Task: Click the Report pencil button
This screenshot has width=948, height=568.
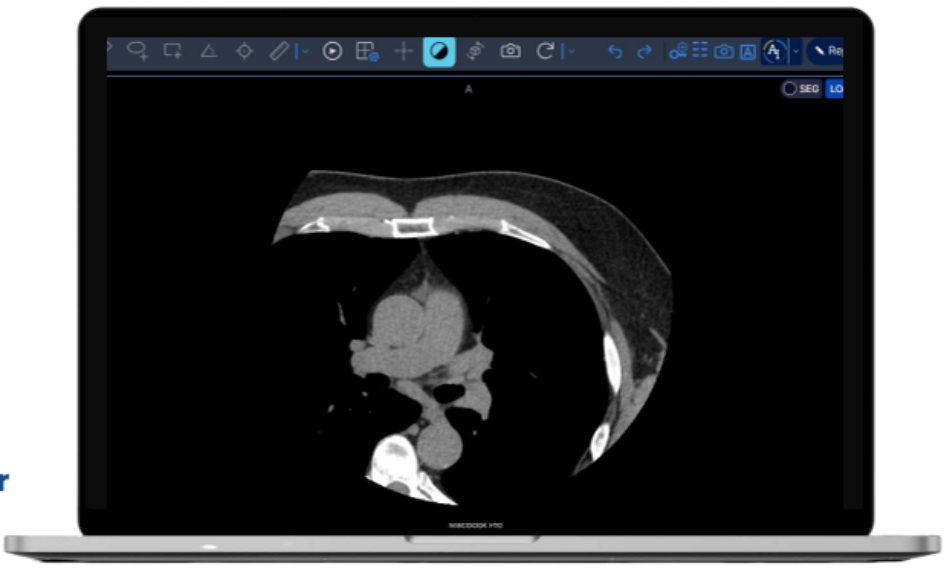Action: pos(826,51)
